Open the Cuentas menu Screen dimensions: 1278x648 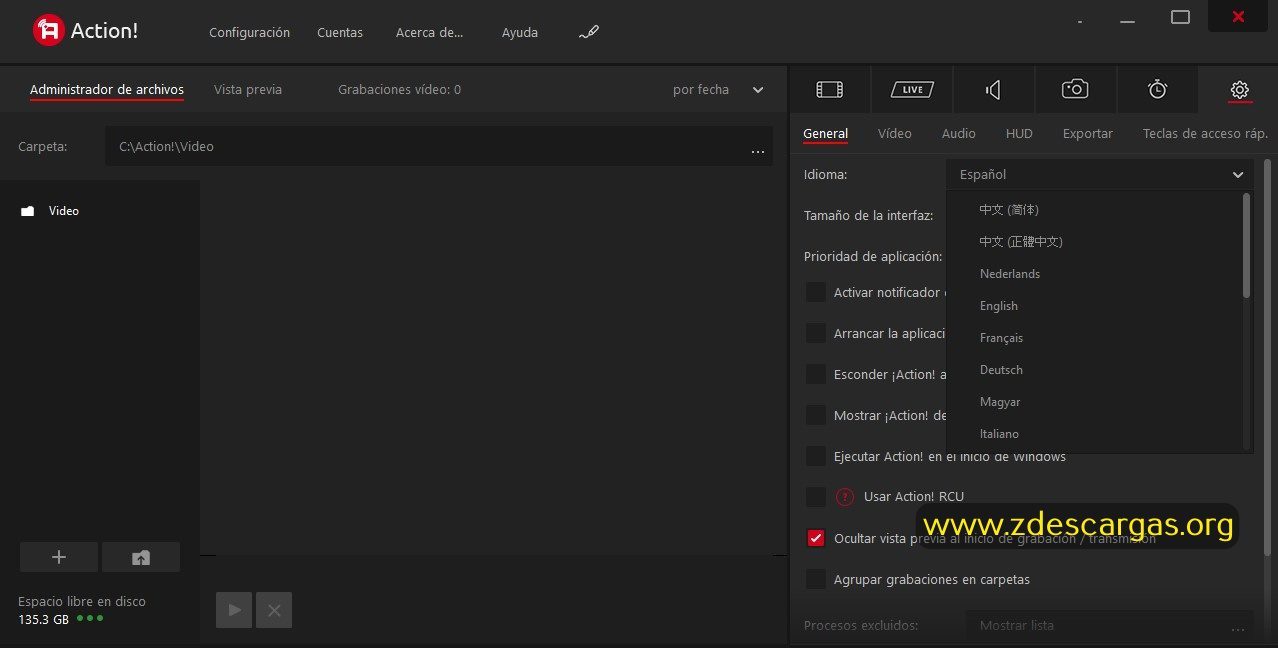click(x=340, y=32)
